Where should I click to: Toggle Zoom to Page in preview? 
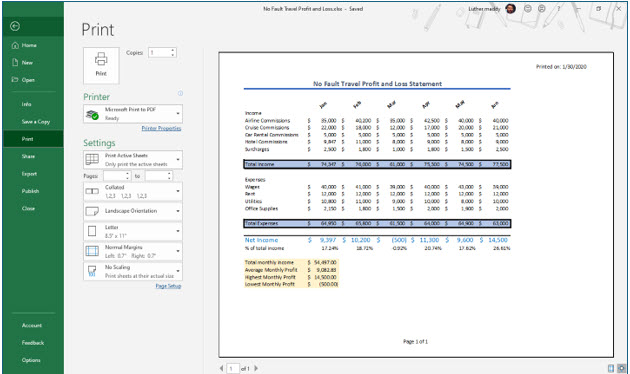pyautogui.click(x=622, y=368)
